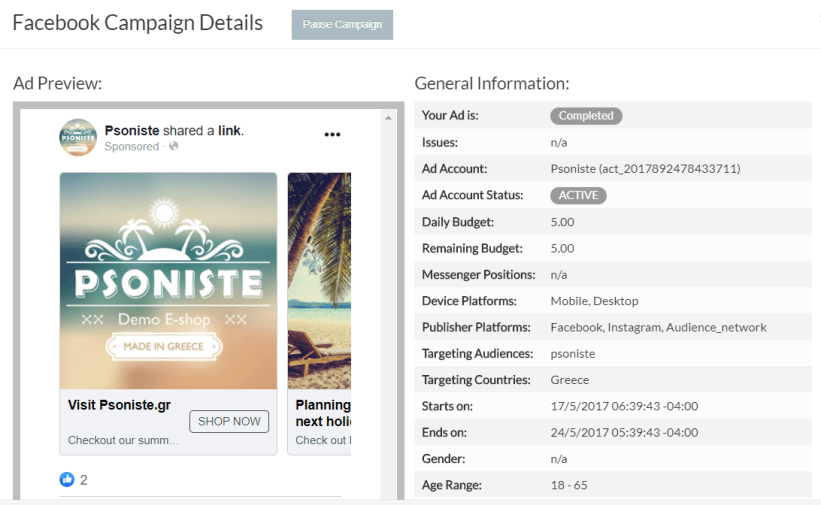Click the 'Visit Psoniste.gr' headline
The height and width of the screenshot is (505, 821).
(x=119, y=405)
